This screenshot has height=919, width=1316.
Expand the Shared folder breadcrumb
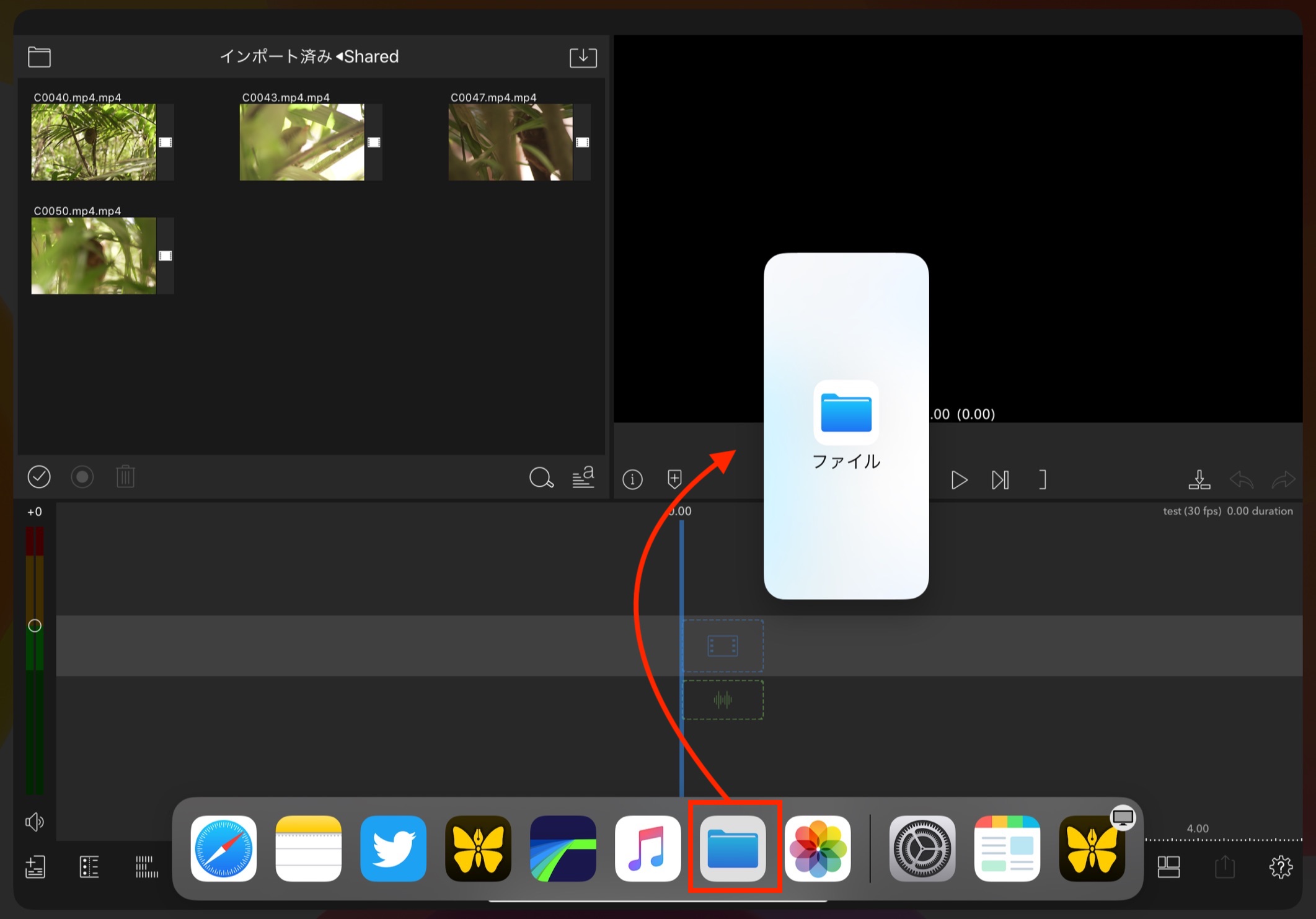368,57
